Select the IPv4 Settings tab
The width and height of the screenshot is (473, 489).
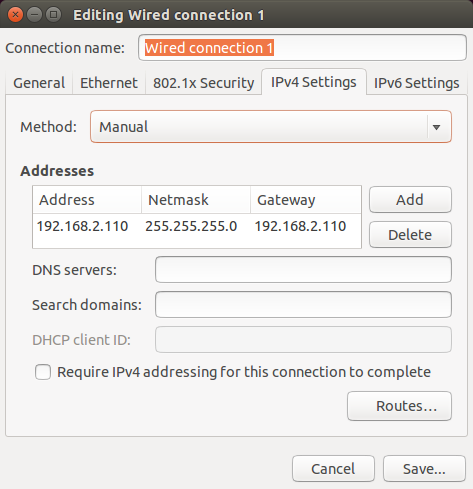tap(314, 82)
